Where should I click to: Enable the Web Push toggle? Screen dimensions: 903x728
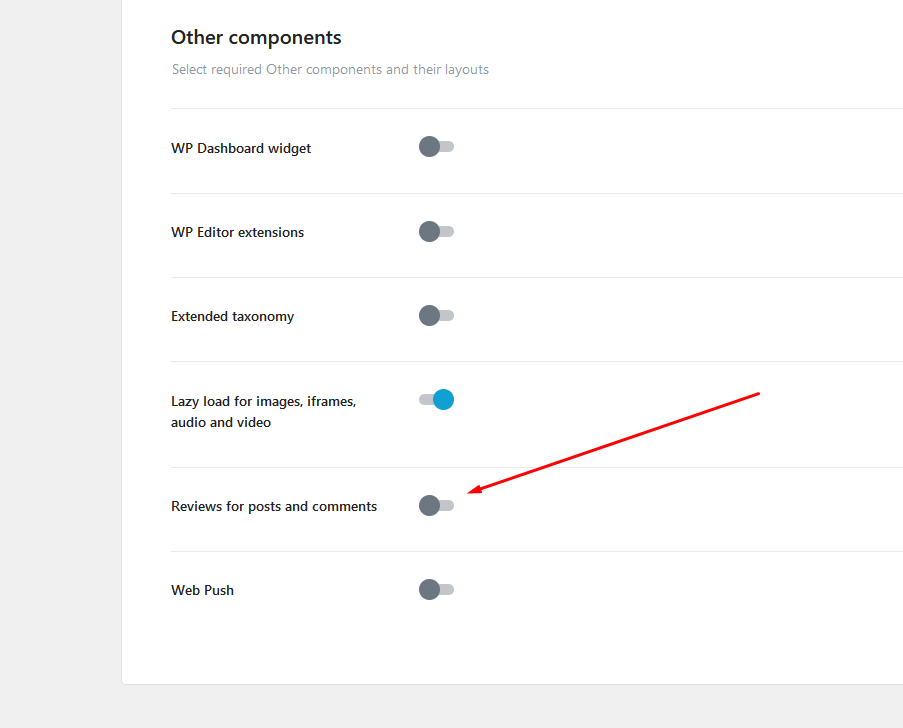(437, 590)
